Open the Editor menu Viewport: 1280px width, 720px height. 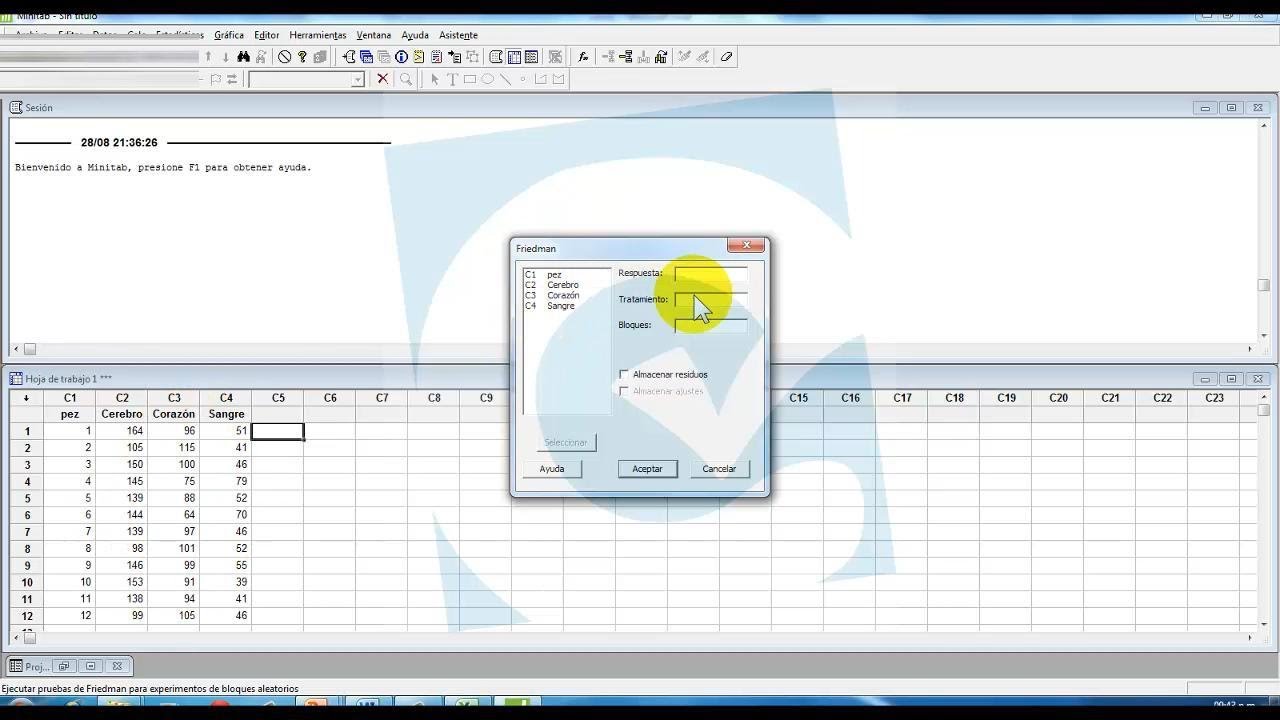coord(267,35)
